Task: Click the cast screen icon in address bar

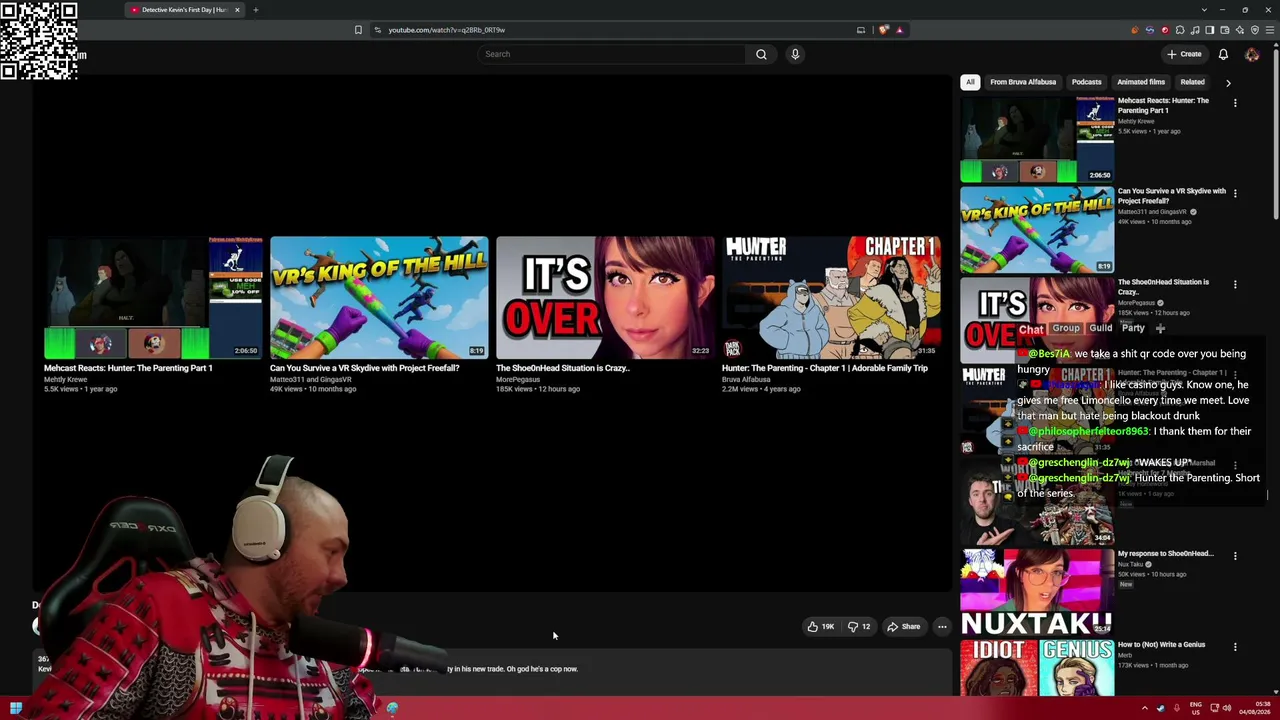Action: (860, 30)
